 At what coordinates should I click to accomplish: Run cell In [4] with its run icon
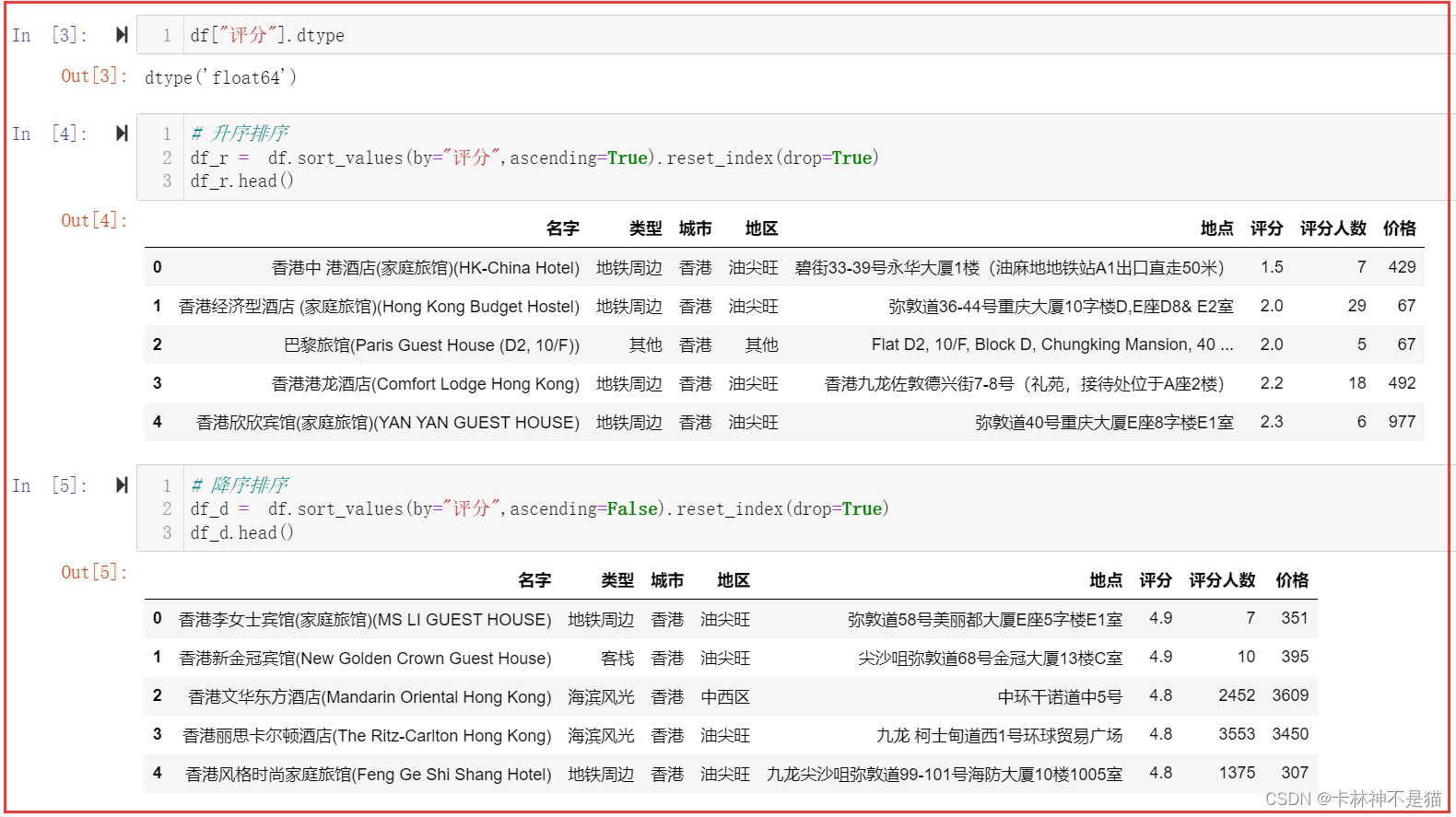(122, 134)
